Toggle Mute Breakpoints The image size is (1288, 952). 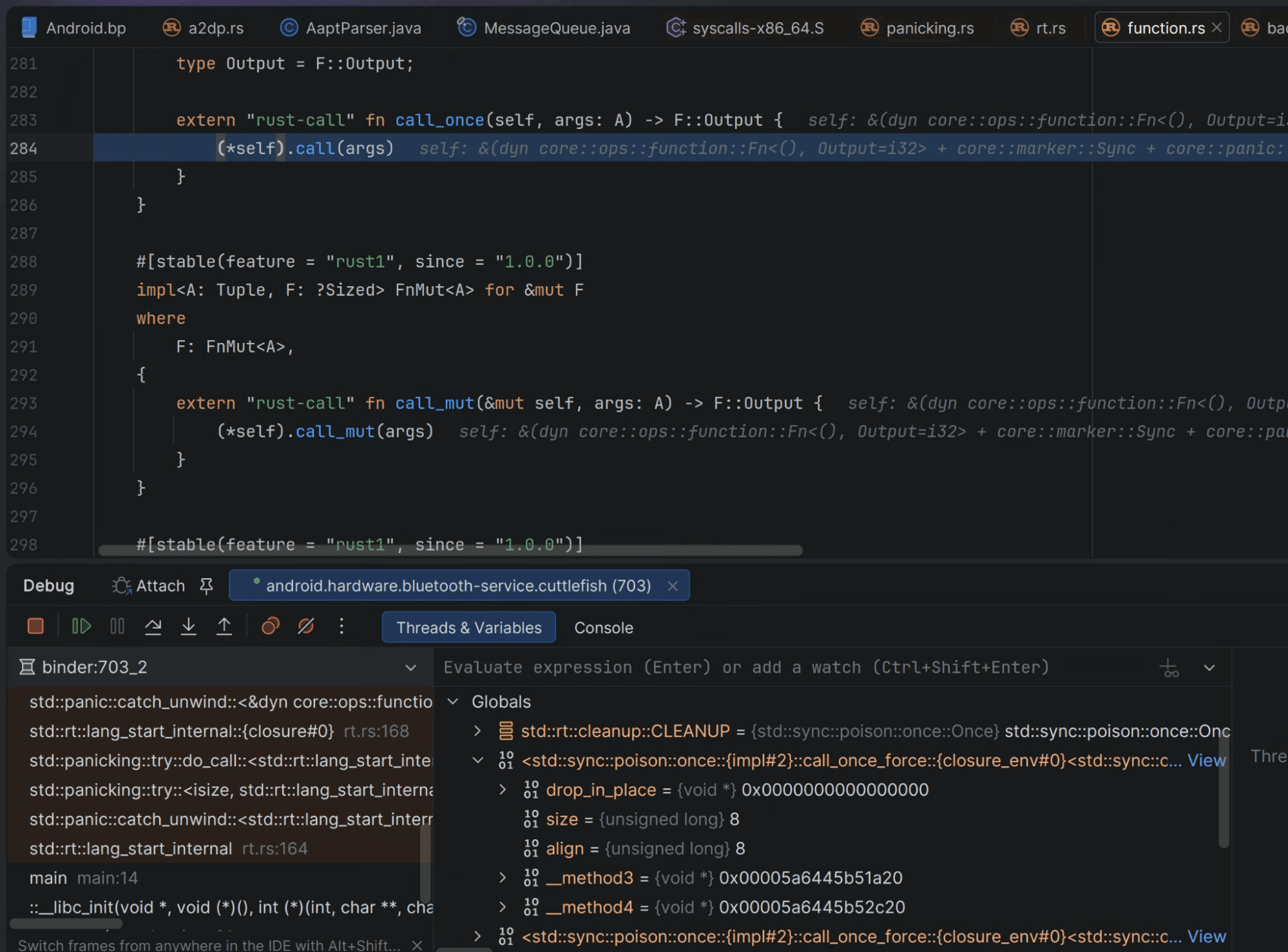(306, 626)
